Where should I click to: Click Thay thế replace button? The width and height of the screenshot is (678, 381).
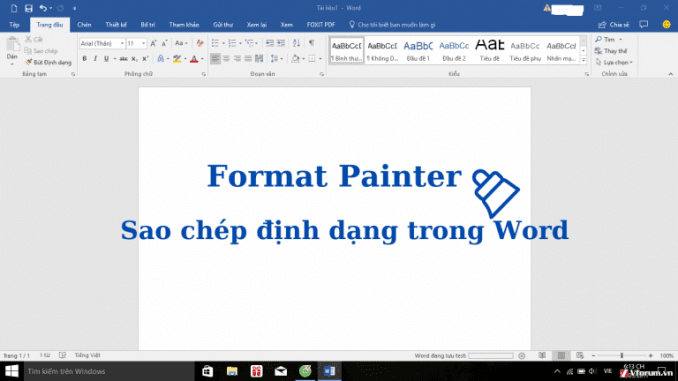point(611,51)
